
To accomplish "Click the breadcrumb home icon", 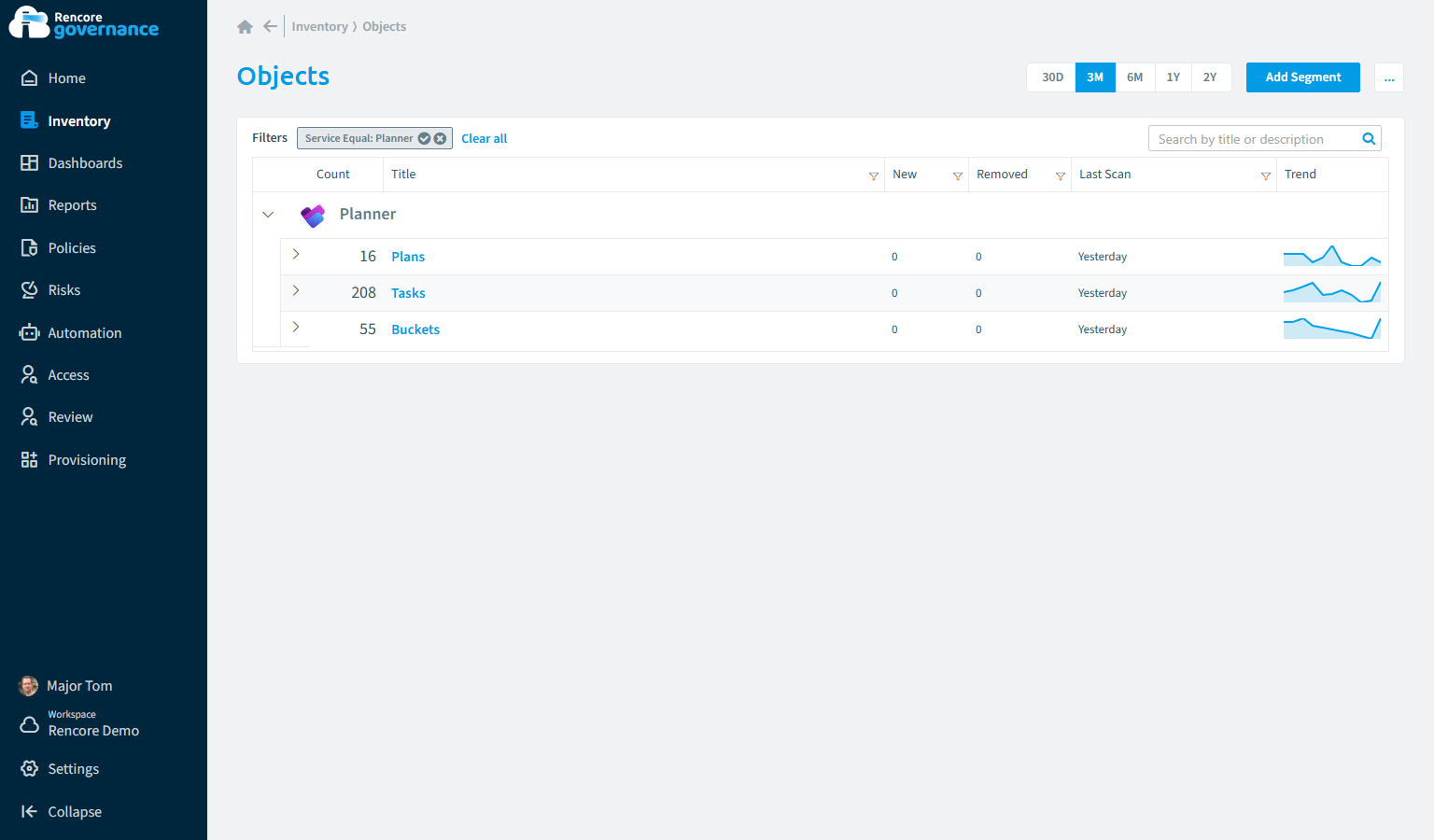I will coord(245,27).
